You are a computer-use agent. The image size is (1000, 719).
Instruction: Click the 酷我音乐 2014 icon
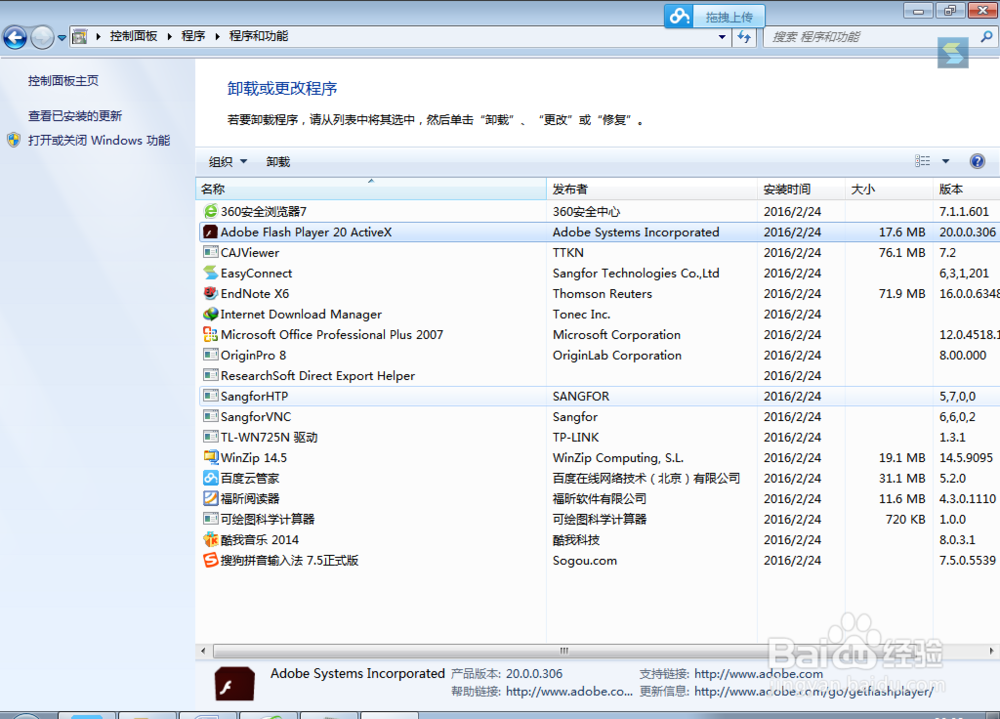[x=210, y=540]
